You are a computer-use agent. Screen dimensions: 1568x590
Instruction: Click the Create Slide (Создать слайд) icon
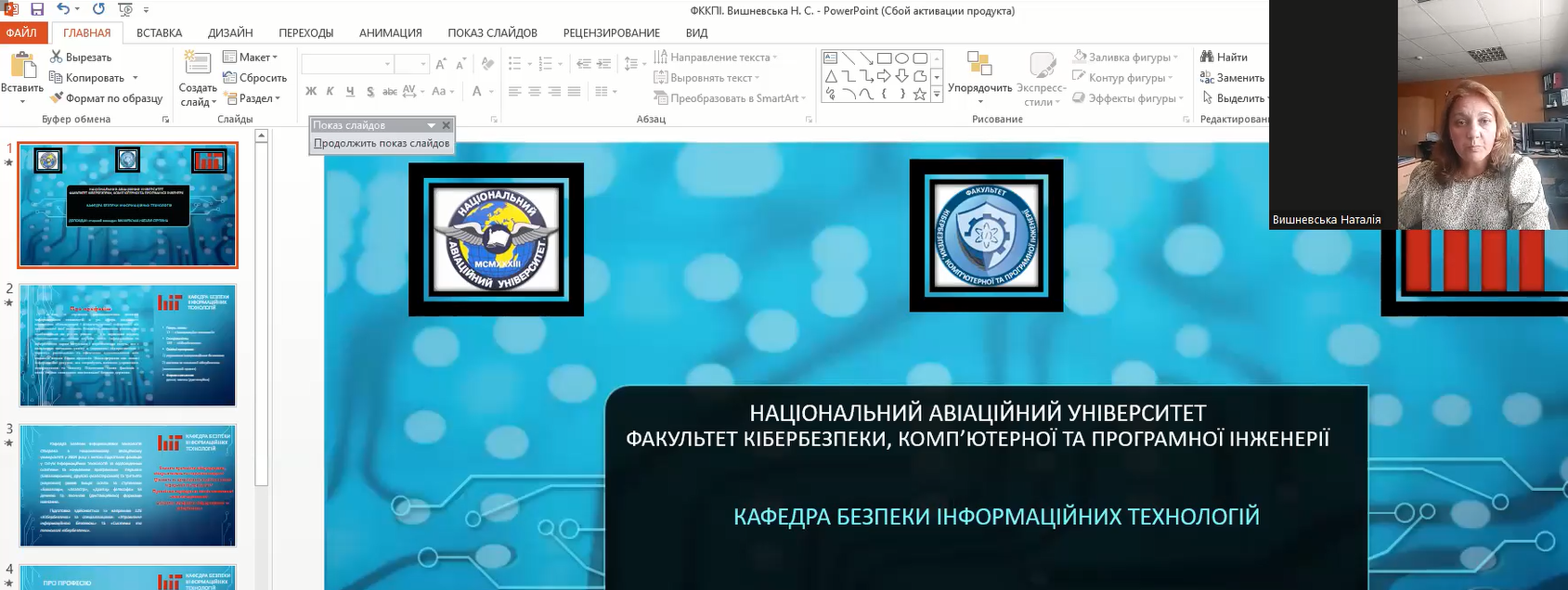(x=197, y=63)
